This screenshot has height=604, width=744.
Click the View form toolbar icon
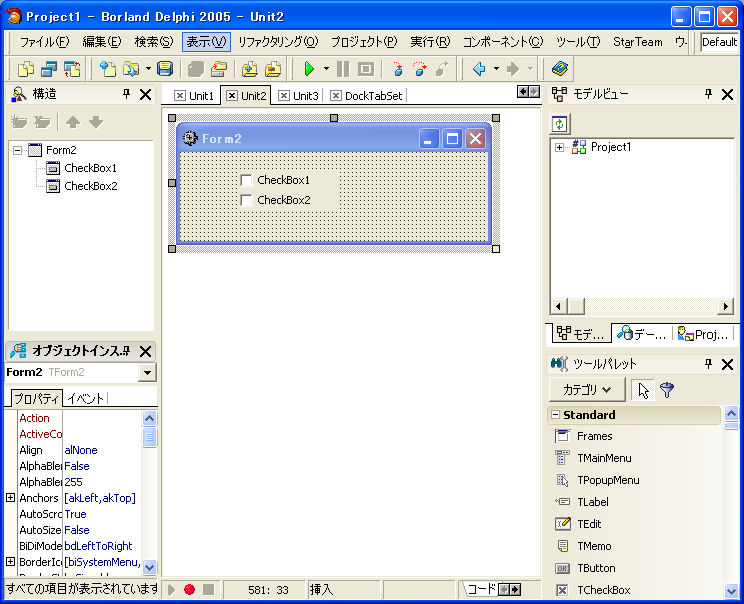tap(49, 69)
